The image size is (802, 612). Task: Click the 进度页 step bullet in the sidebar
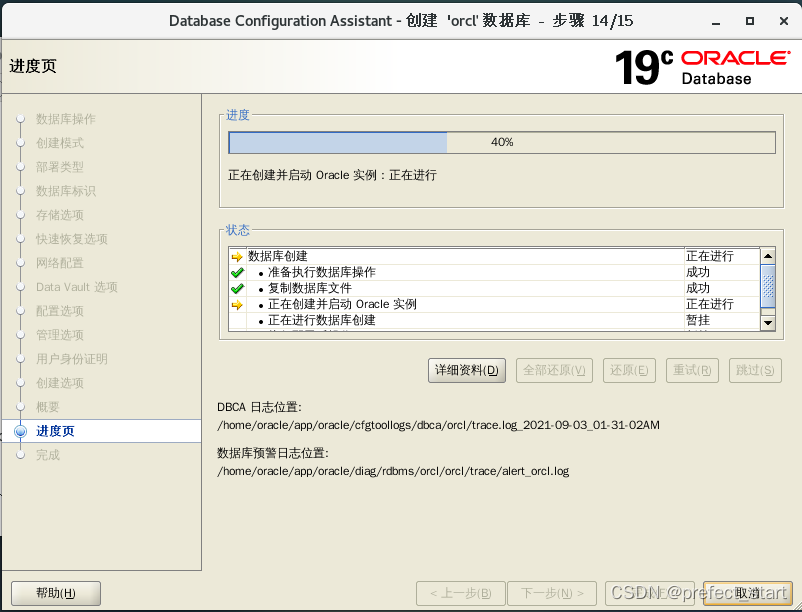coord(20,431)
